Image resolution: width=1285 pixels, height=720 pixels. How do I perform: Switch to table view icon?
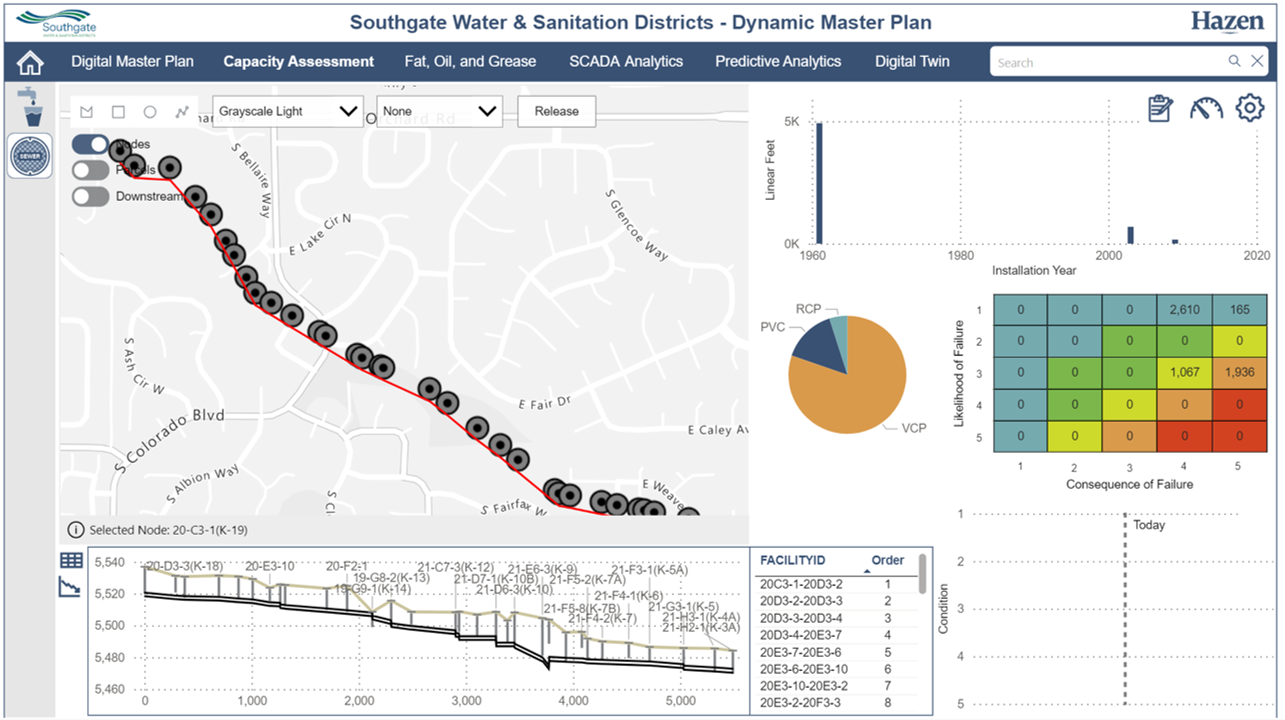coord(71,561)
